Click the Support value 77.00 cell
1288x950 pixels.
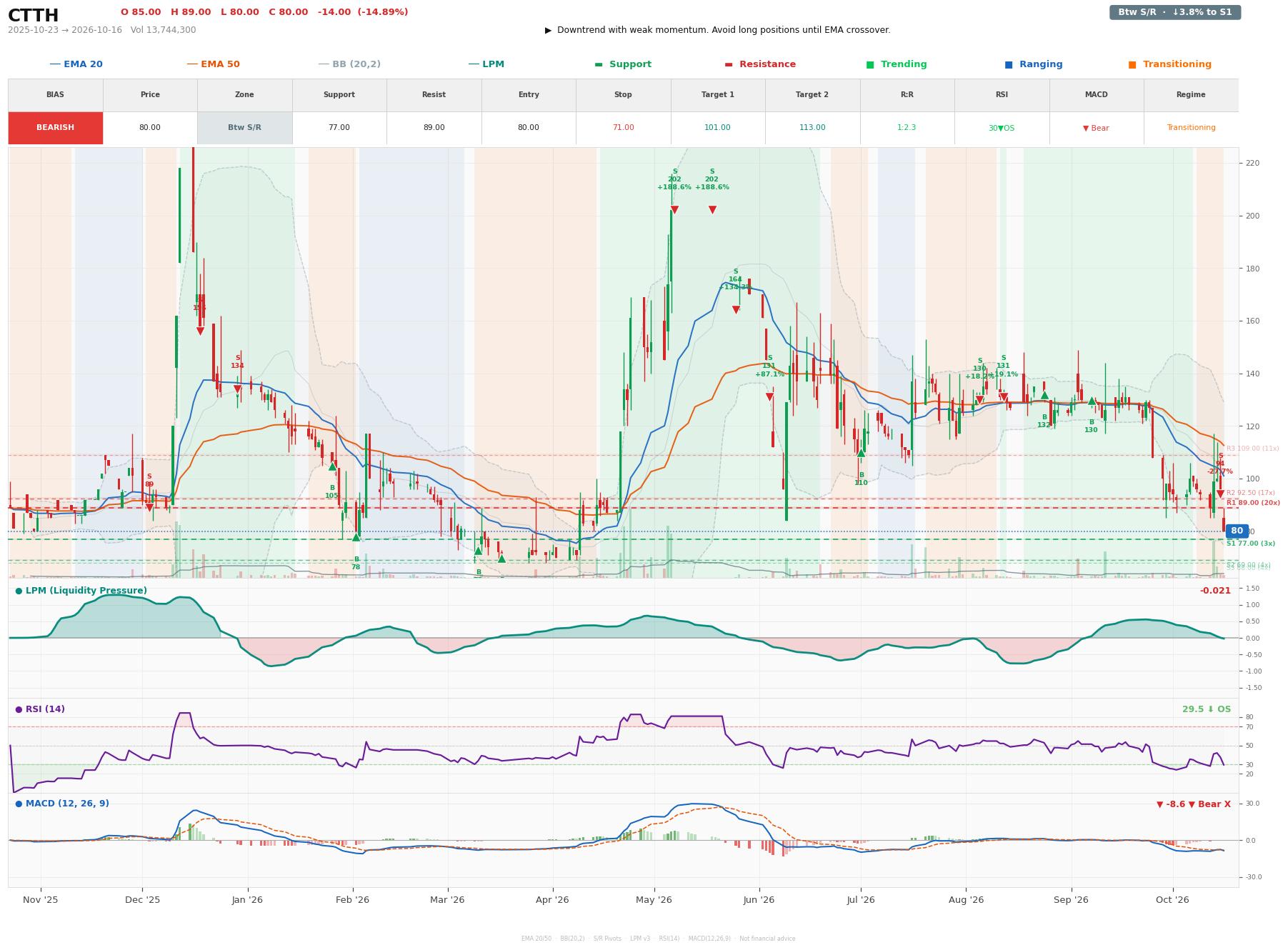[x=339, y=128]
